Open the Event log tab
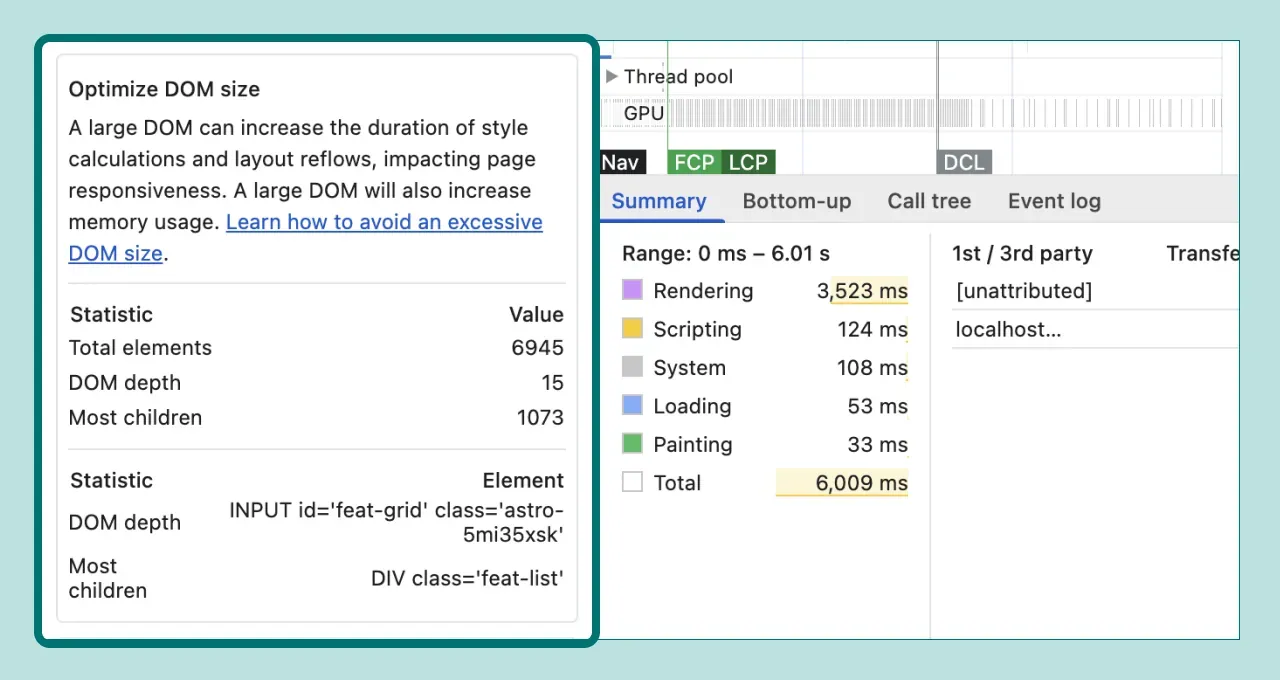This screenshot has width=1280, height=680. (x=1054, y=201)
